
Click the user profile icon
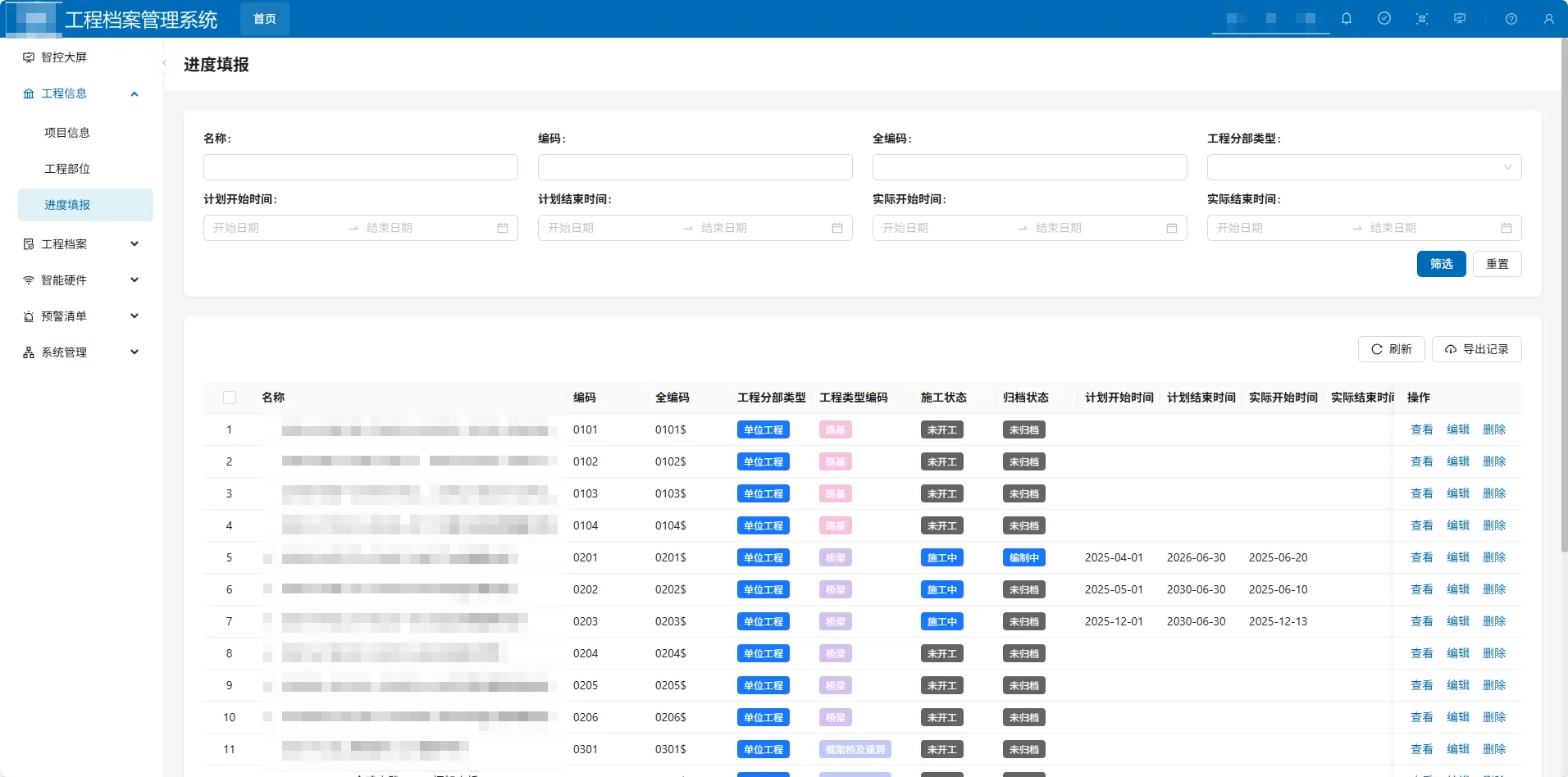click(x=1549, y=19)
